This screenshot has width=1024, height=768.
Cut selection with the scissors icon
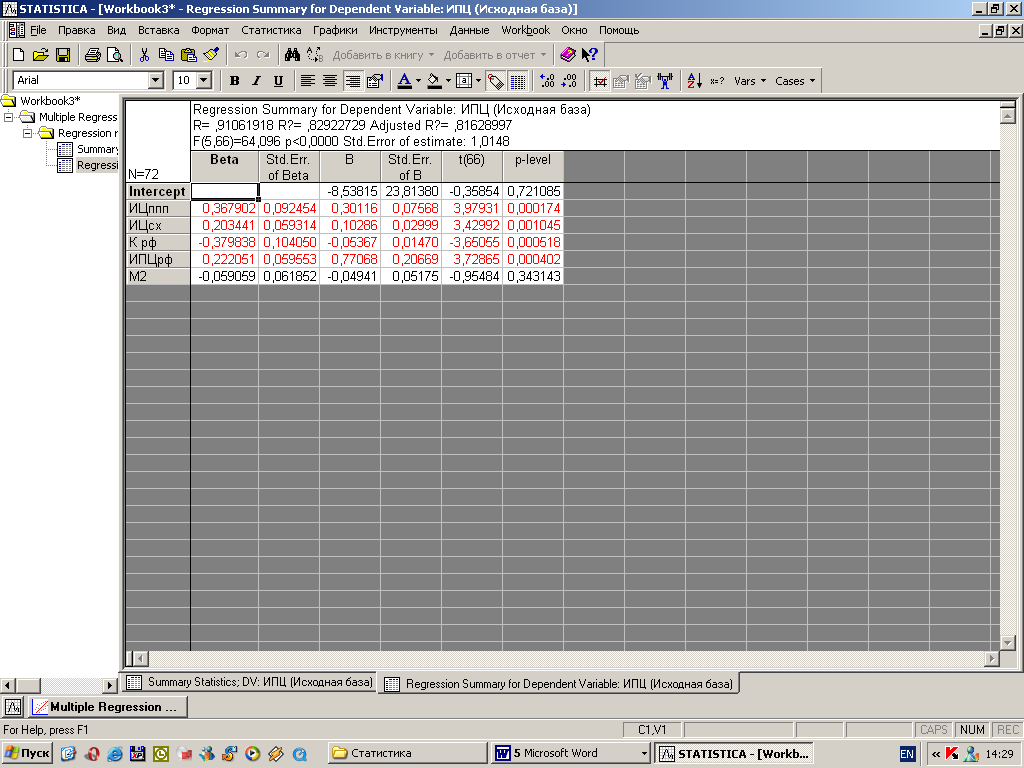[x=144, y=55]
